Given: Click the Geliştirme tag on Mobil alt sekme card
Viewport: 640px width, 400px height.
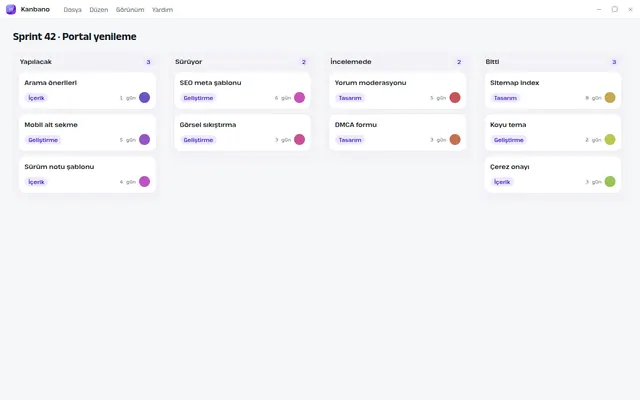Looking at the screenshot, I should [43, 140].
